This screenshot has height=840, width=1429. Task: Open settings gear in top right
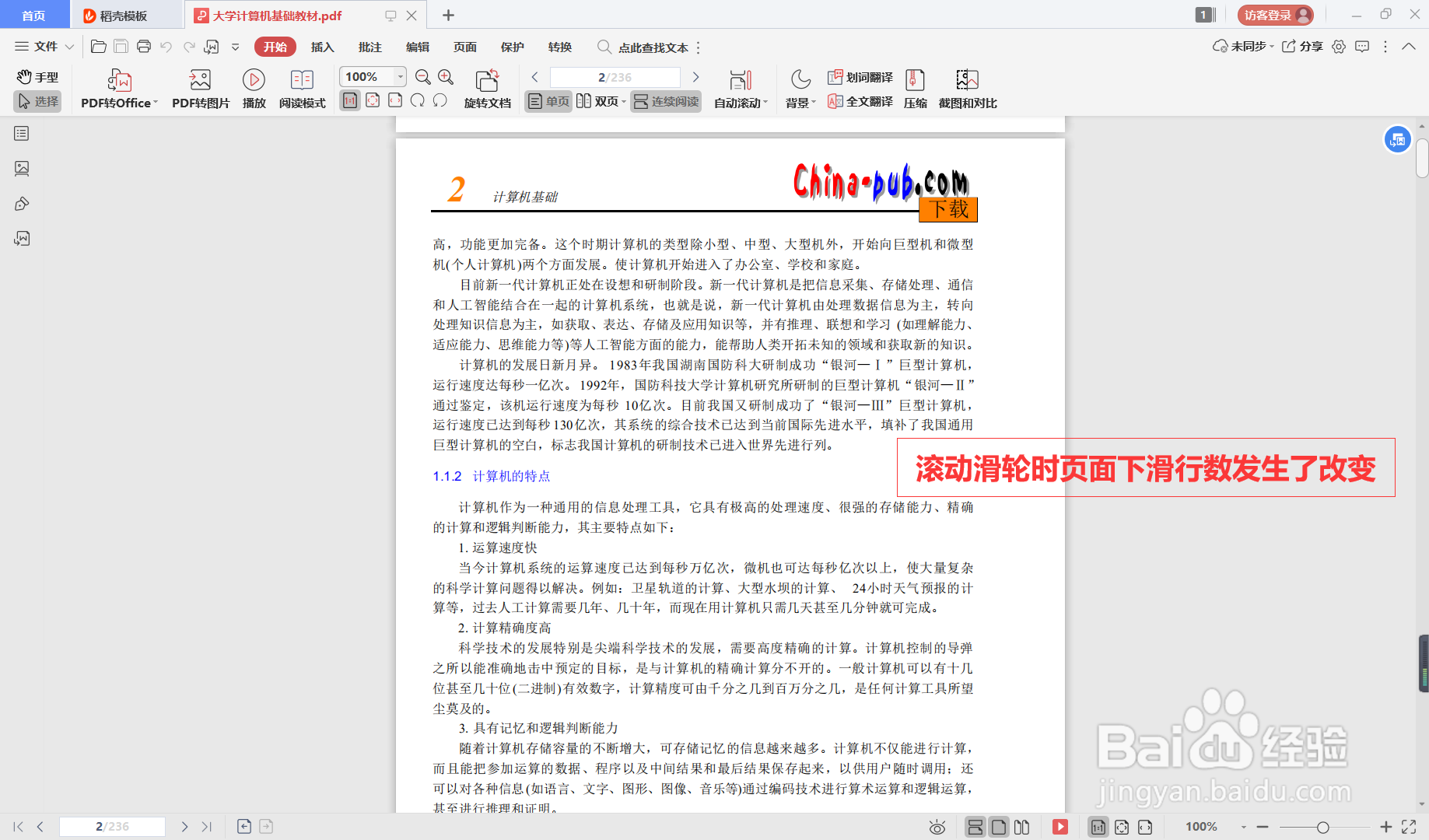coord(1339,47)
